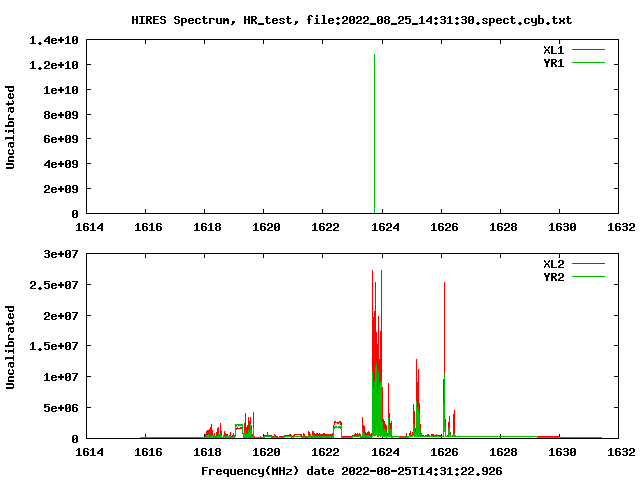Click the 1628 tick label under top plot
The image size is (640, 480).
point(503,227)
